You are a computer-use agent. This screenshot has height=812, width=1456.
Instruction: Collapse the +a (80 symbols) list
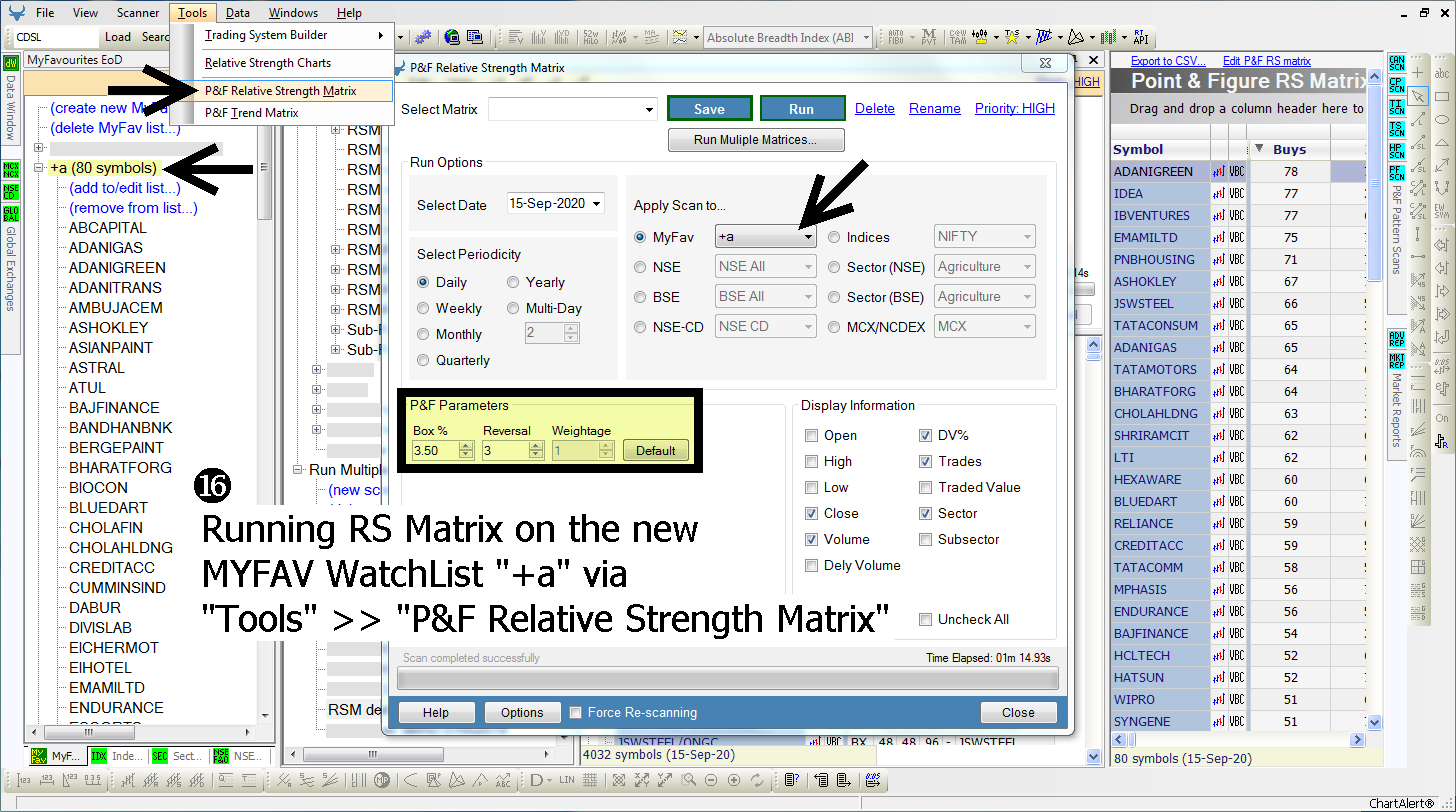coord(39,167)
